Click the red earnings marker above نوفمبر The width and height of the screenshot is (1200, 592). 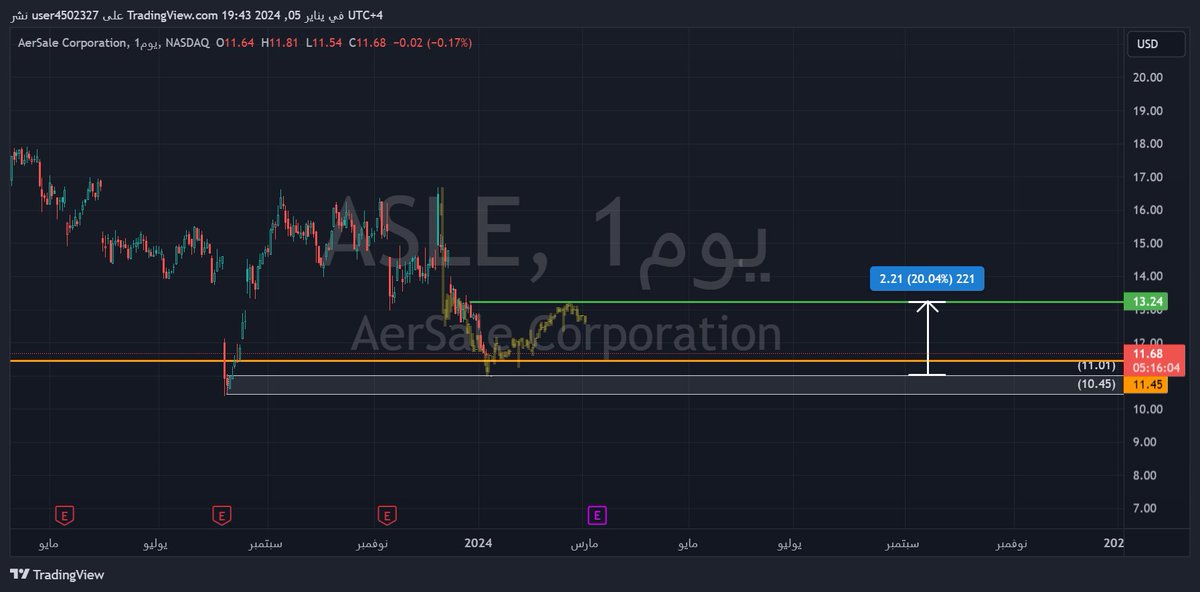coord(386,516)
